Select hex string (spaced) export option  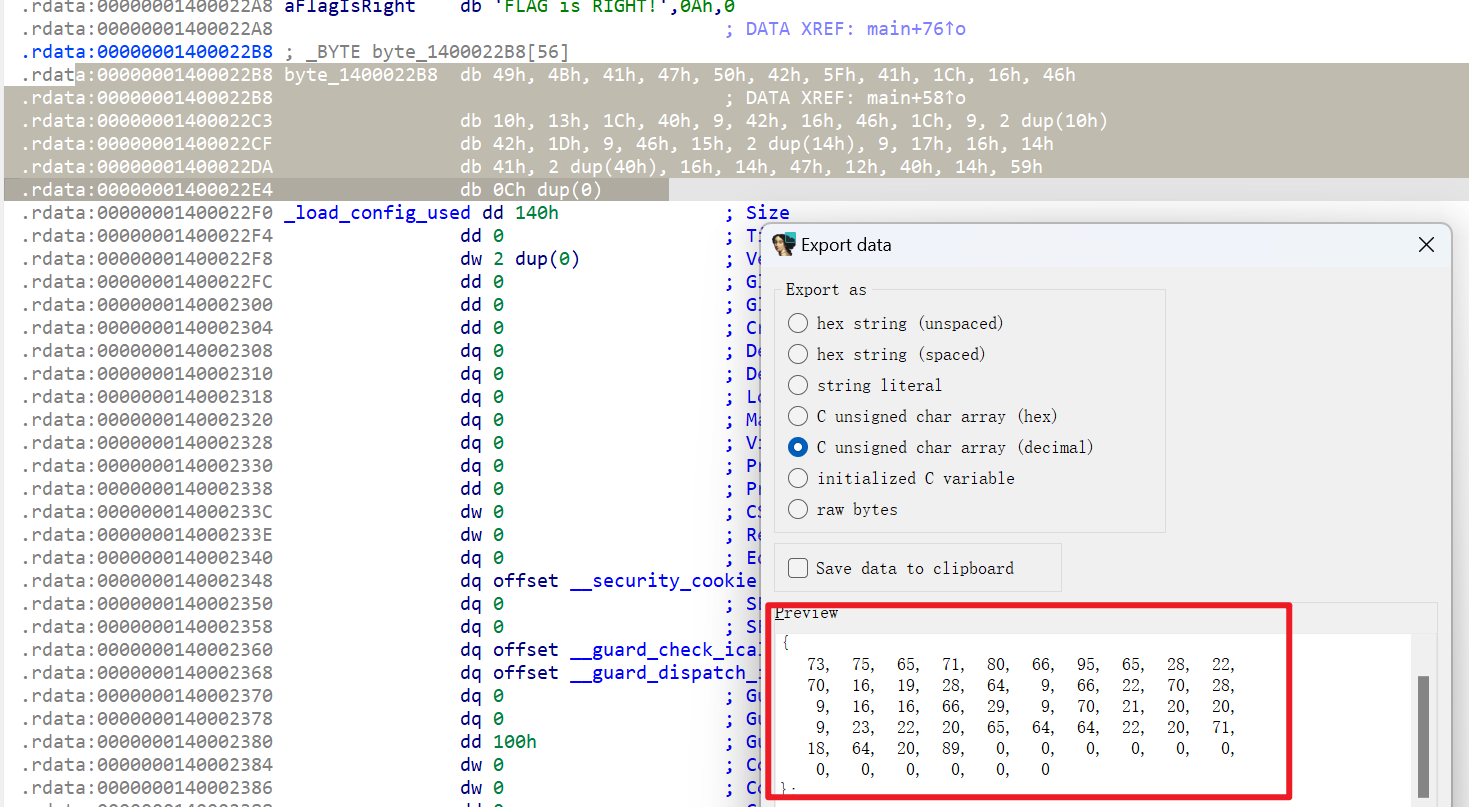pos(798,354)
